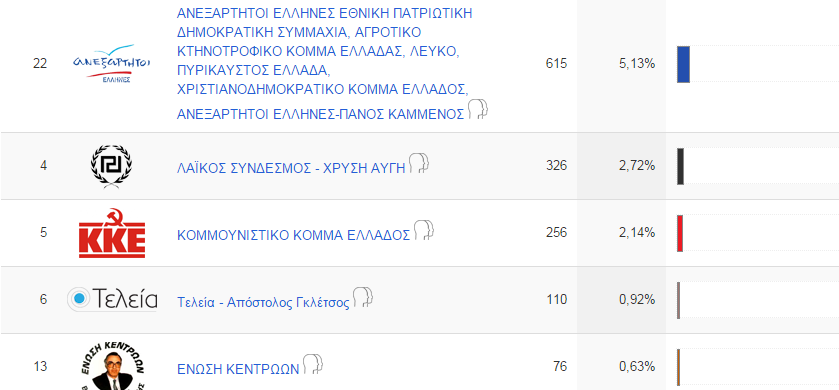Viewport: 839px width, 390px height.
Task: Click the red KKE party logo
Action: tap(112, 233)
